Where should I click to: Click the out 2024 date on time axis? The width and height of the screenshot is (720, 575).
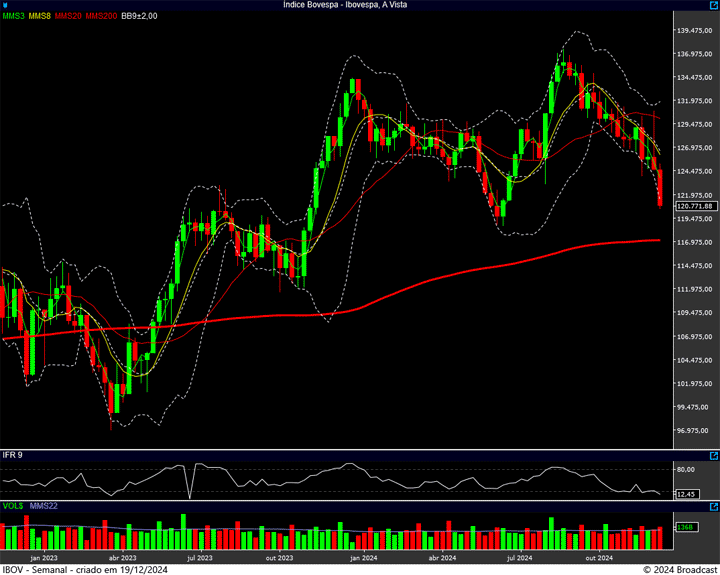(598, 557)
